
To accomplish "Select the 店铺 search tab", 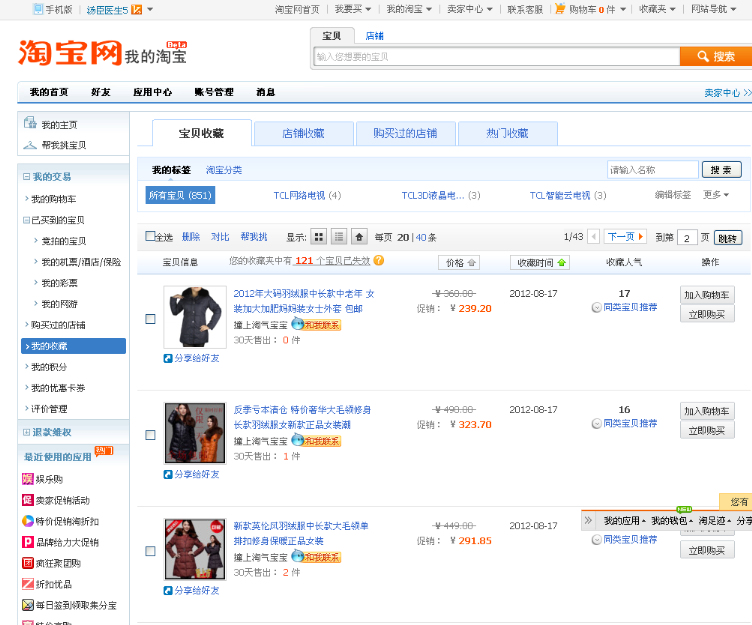I will [375, 36].
